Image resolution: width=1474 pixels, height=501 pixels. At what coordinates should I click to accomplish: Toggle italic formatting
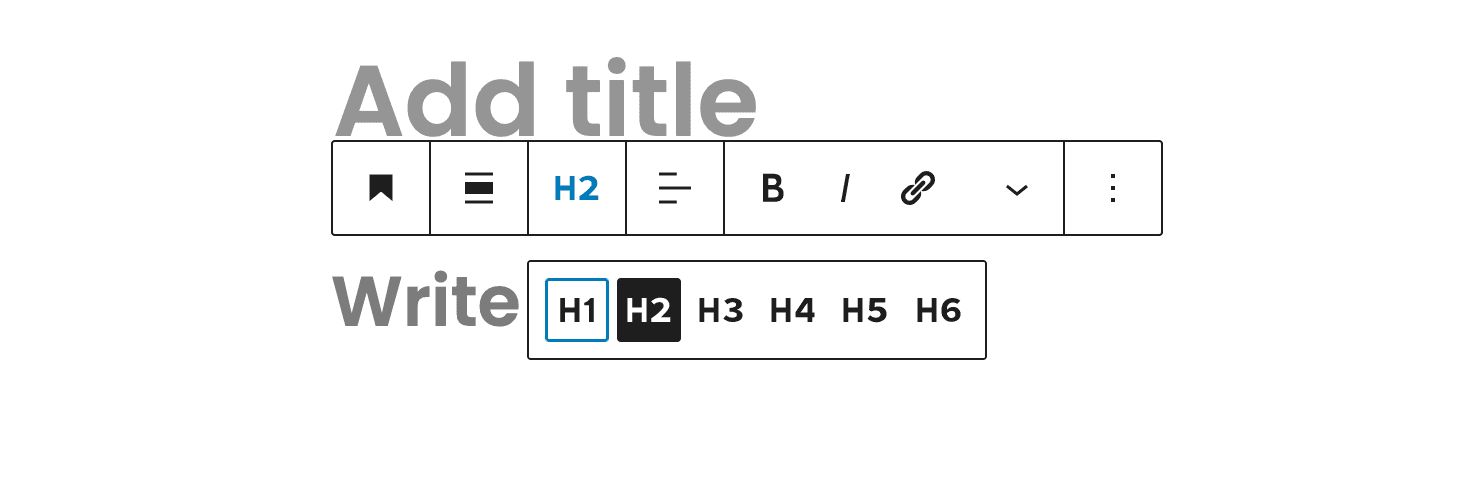845,188
